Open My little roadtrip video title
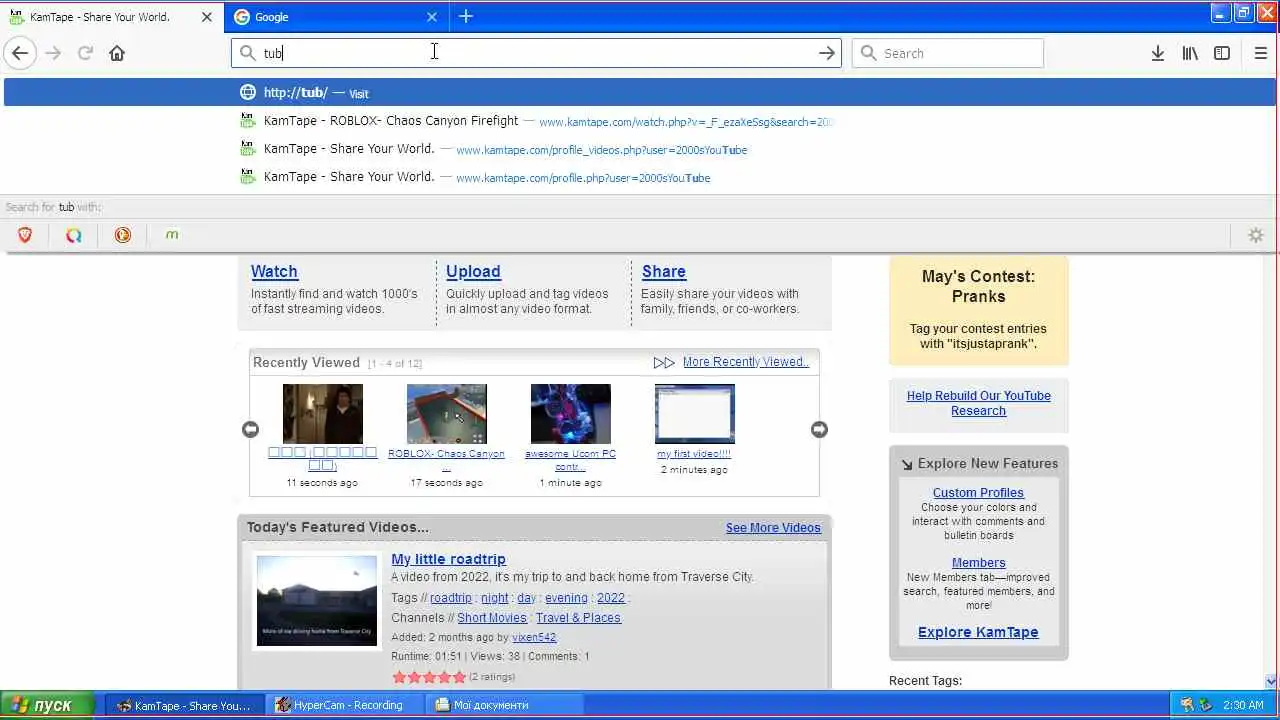Image resolution: width=1280 pixels, height=720 pixels. (448, 559)
